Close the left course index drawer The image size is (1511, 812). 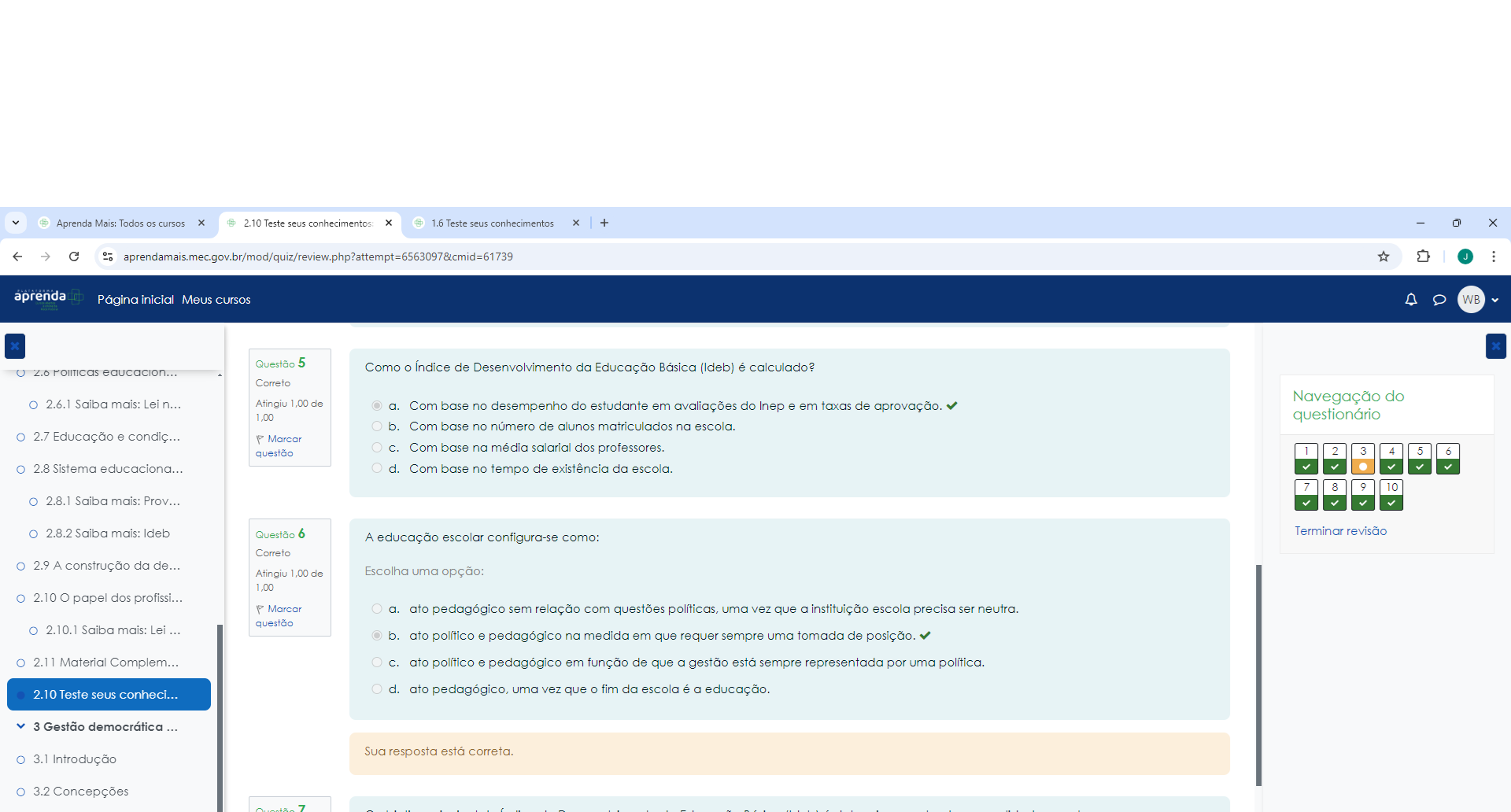(15, 346)
